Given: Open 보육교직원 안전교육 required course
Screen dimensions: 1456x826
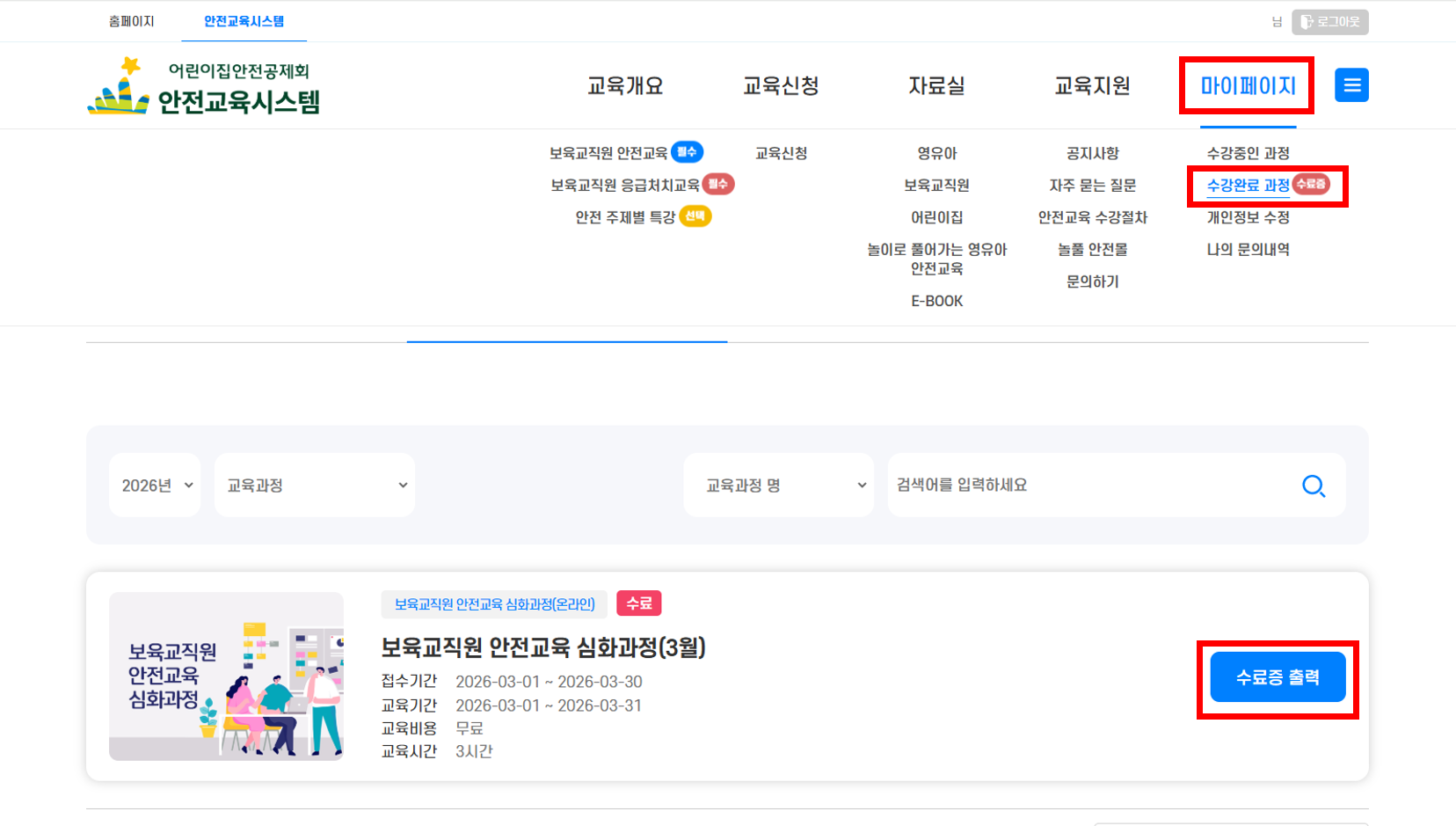Looking at the screenshot, I should [x=608, y=153].
